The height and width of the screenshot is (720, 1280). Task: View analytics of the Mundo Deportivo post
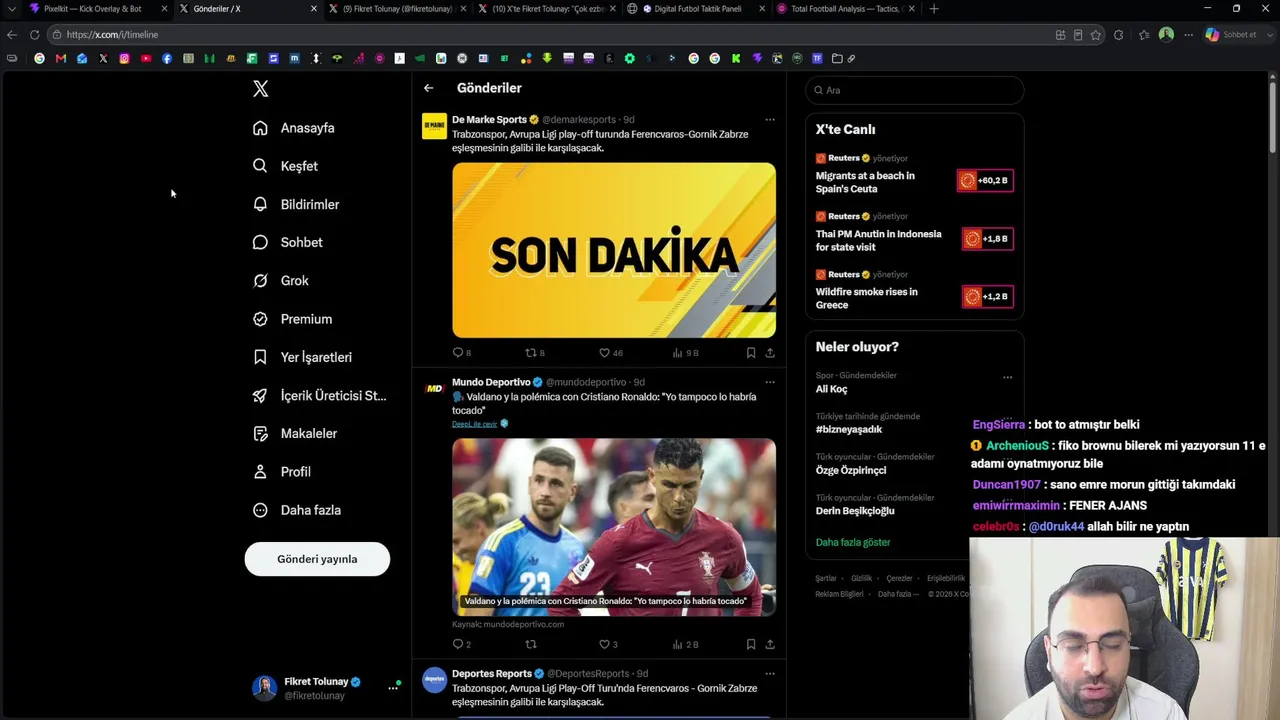(x=685, y=645)
